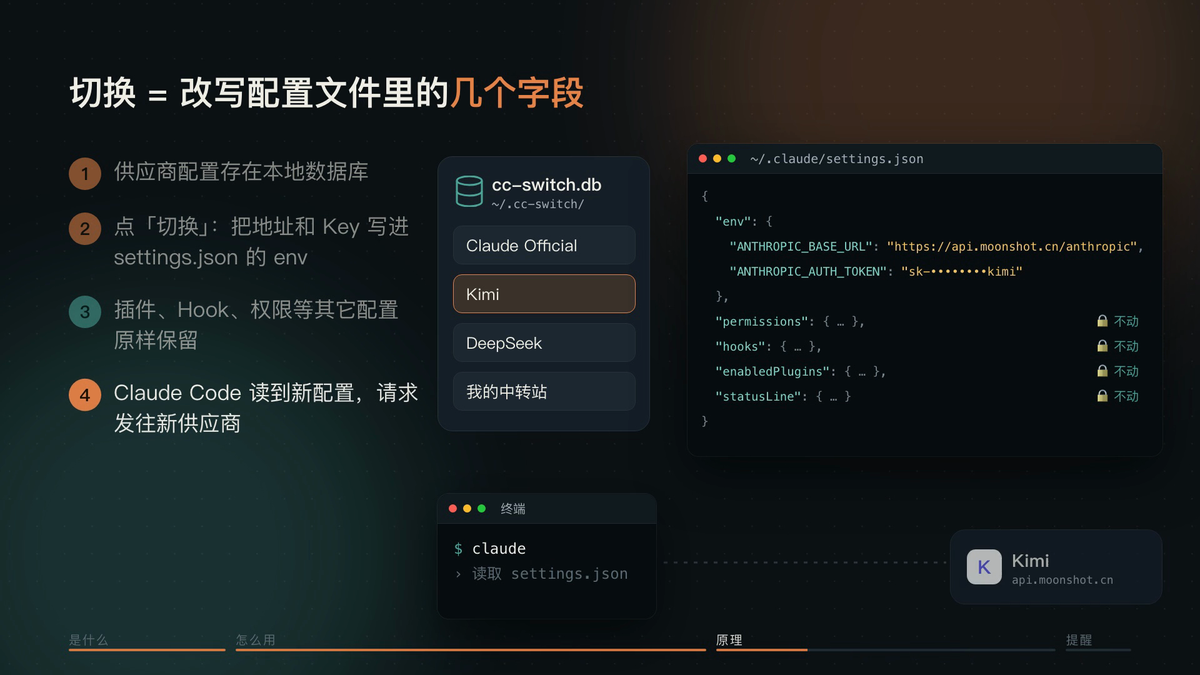Click the lock icon on the enabledPlugins row
Screen dimensions: 1200x675
click(x=1102, y=372)
